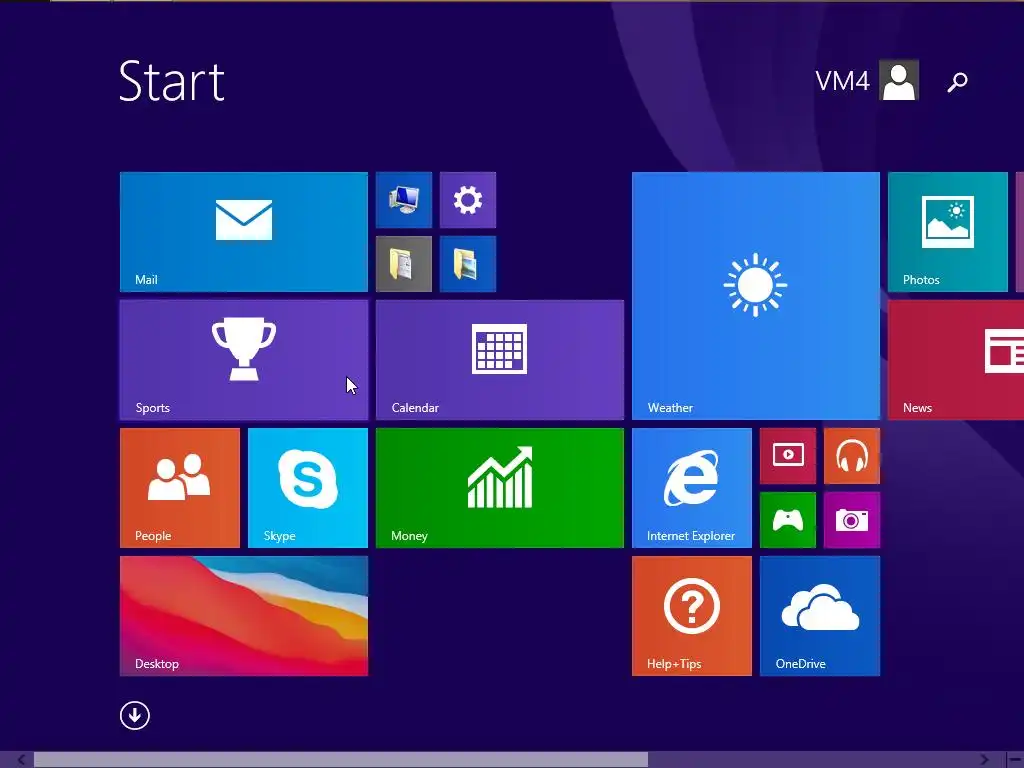Image resolution: width=1024 pixels, height=768 pixels.
Task: Click the scrollbar right arrow
Action: (x=985, y=760)
